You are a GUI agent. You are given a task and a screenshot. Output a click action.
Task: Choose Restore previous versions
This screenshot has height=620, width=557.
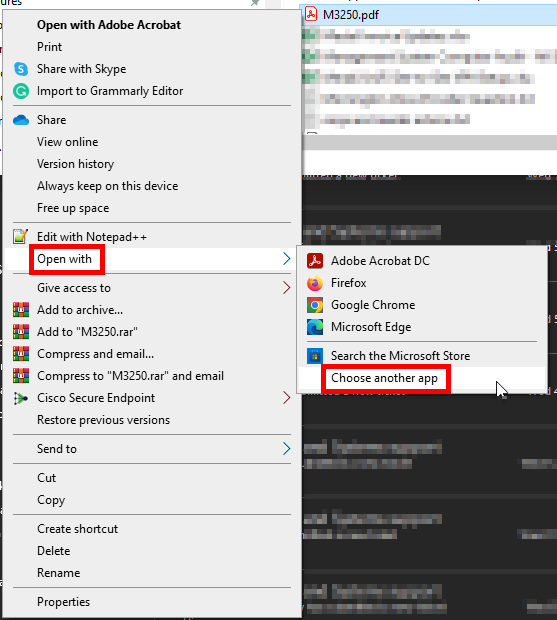pos(153,420)
